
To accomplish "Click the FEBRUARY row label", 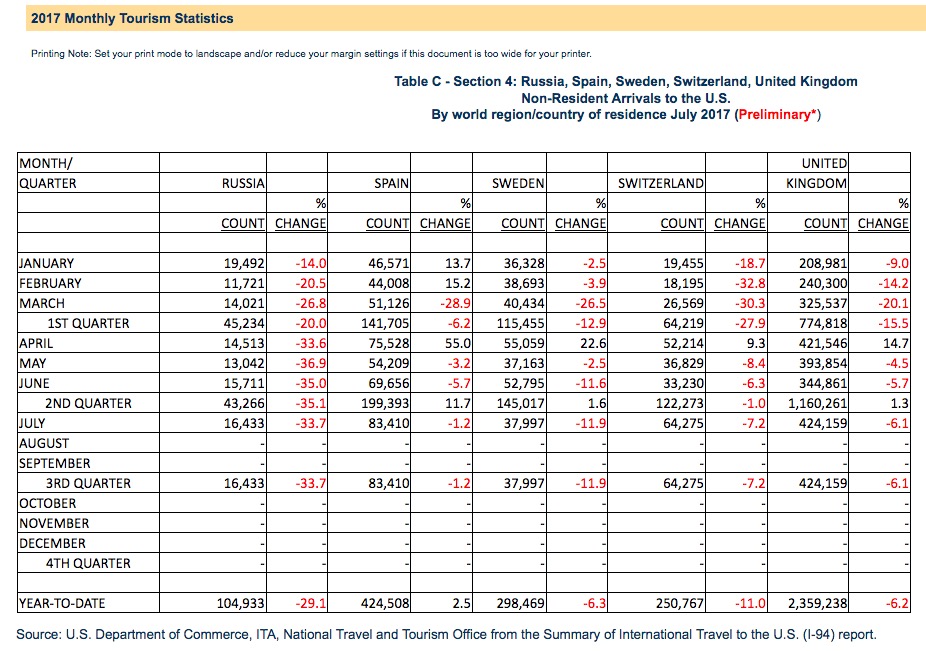I will 50,284.
